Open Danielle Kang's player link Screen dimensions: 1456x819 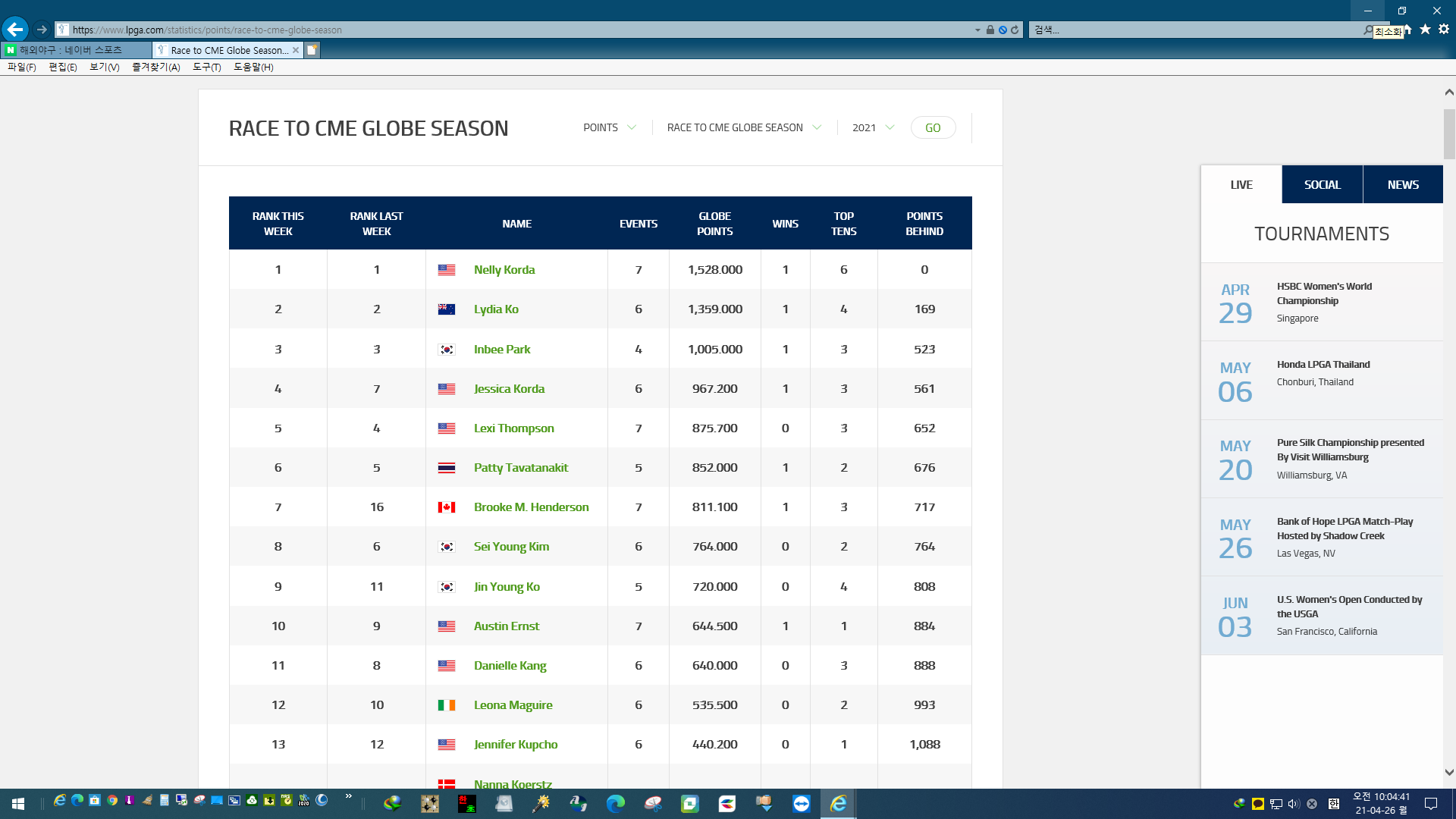pos(510,666)
